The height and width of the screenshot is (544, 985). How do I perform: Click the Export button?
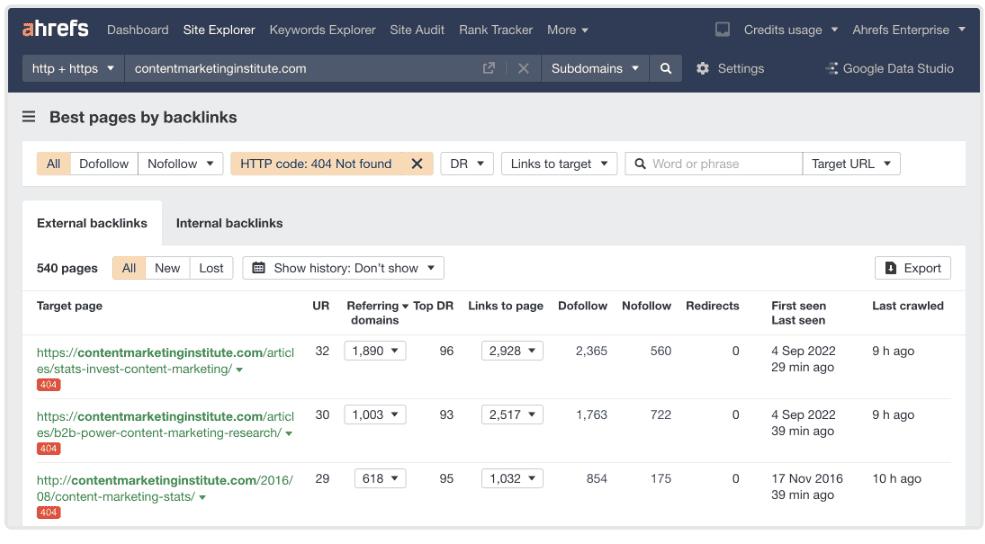[913, 268]
